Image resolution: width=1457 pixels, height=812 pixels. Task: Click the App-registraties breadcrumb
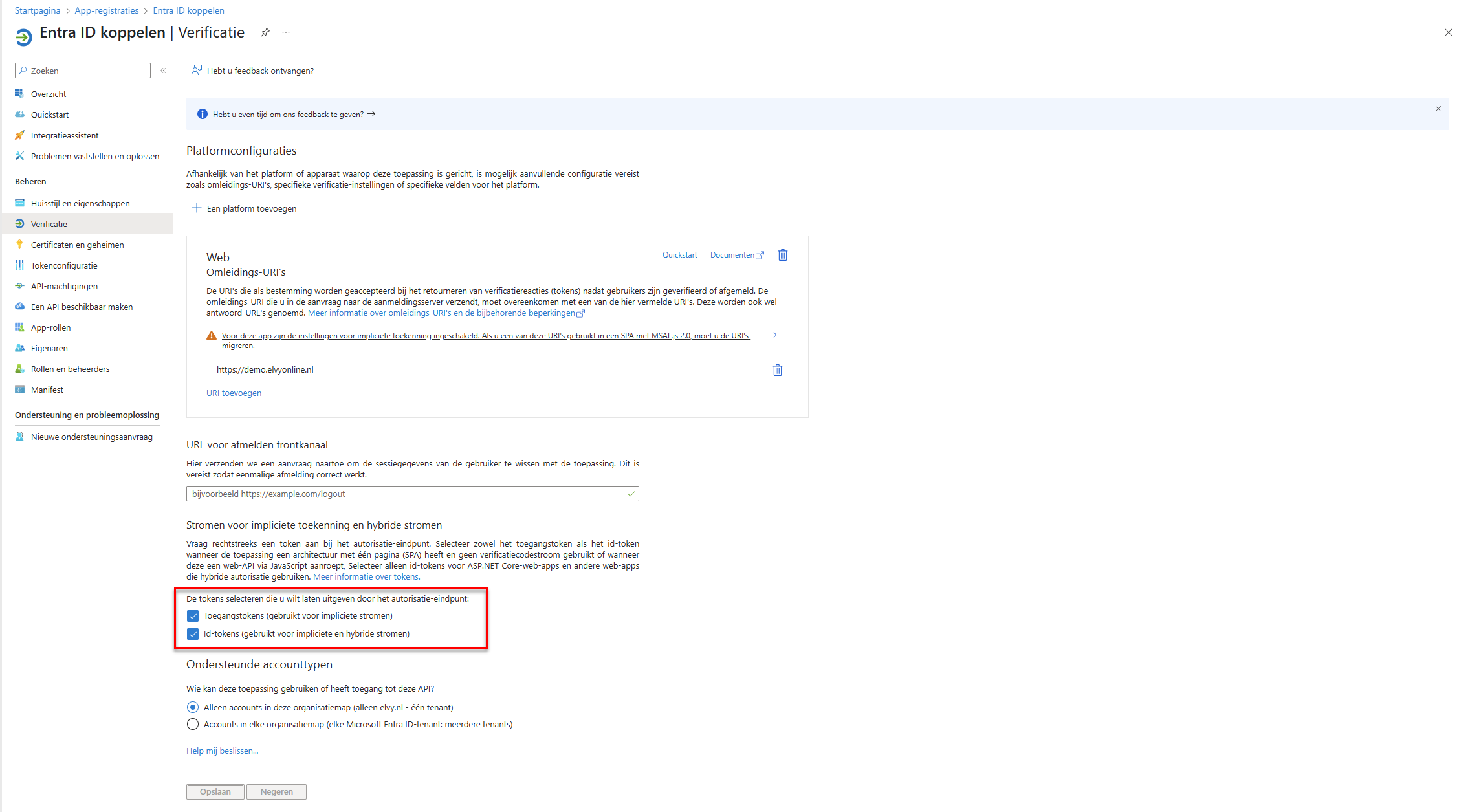[x=106, y=10]
